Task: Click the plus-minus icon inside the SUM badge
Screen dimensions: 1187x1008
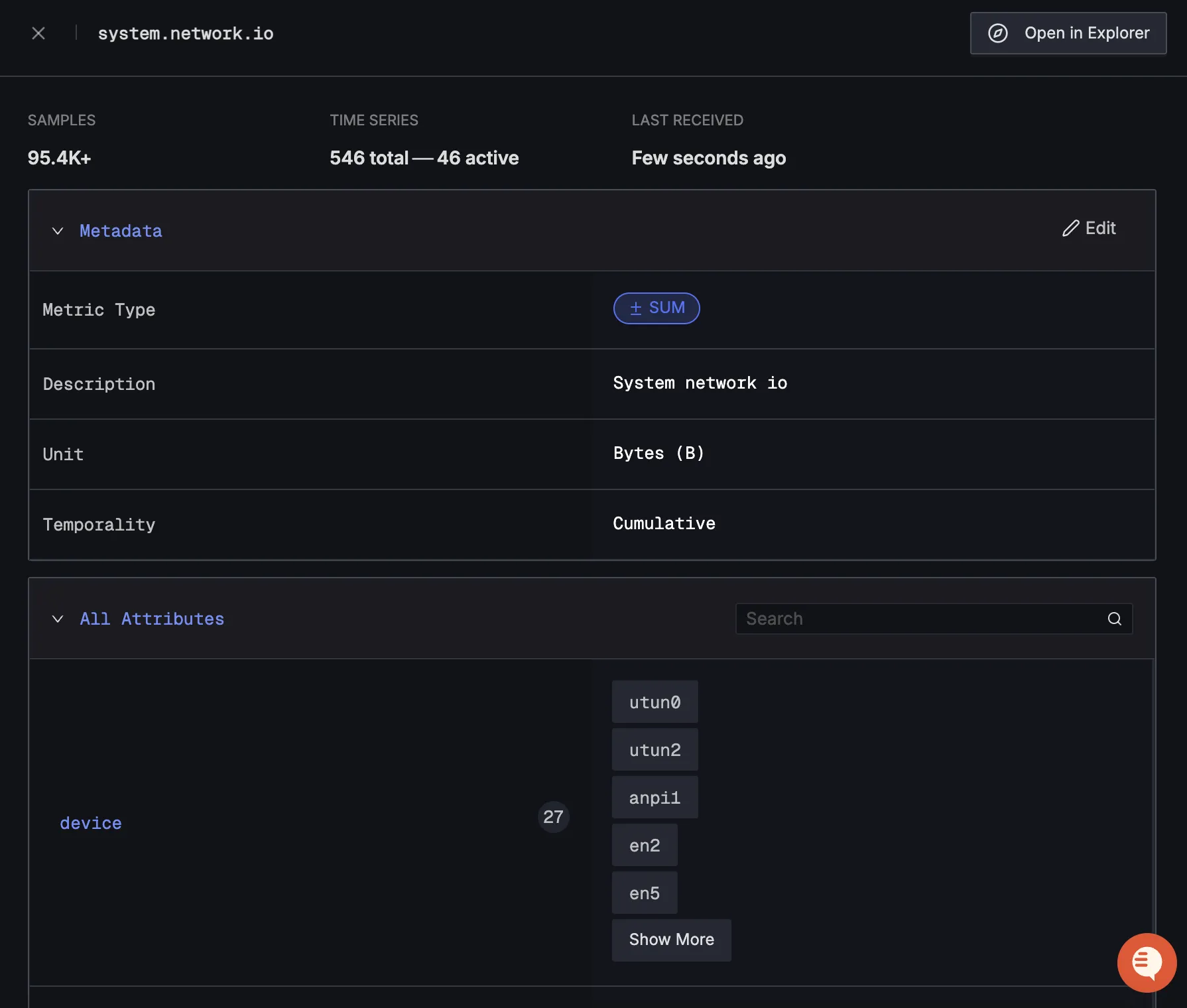Action: tap(636, 308)
